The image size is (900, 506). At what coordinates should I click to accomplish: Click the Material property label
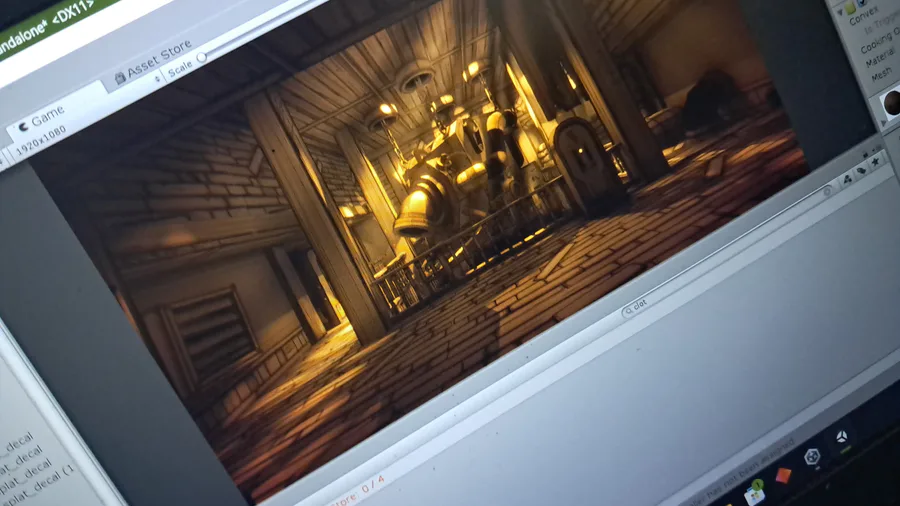[879, 57]
